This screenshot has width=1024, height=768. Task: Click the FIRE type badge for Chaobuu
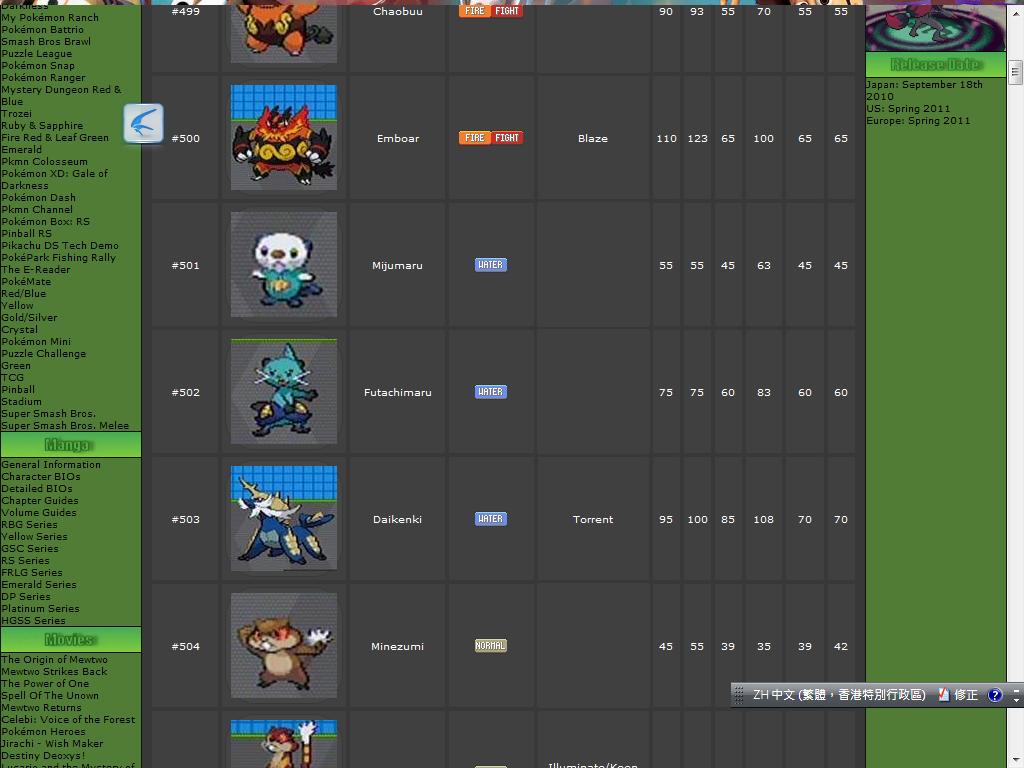[x=475, y=11]
